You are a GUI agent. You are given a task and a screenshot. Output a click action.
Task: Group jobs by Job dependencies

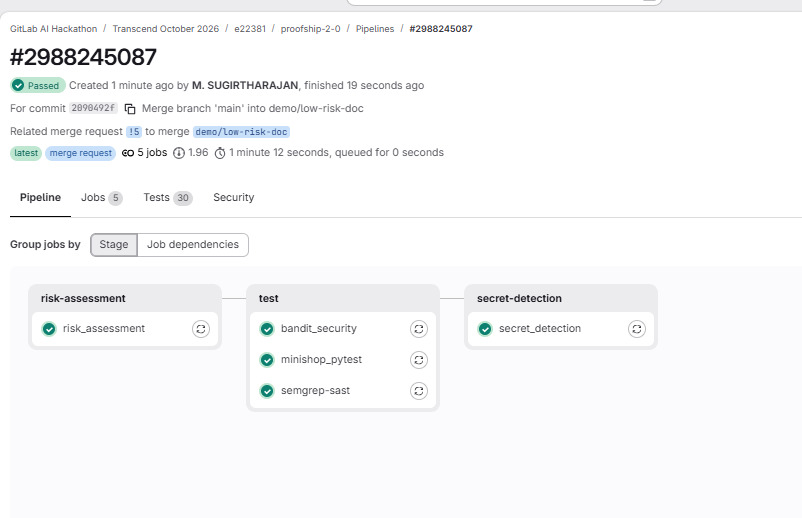[x=193, y=245]
